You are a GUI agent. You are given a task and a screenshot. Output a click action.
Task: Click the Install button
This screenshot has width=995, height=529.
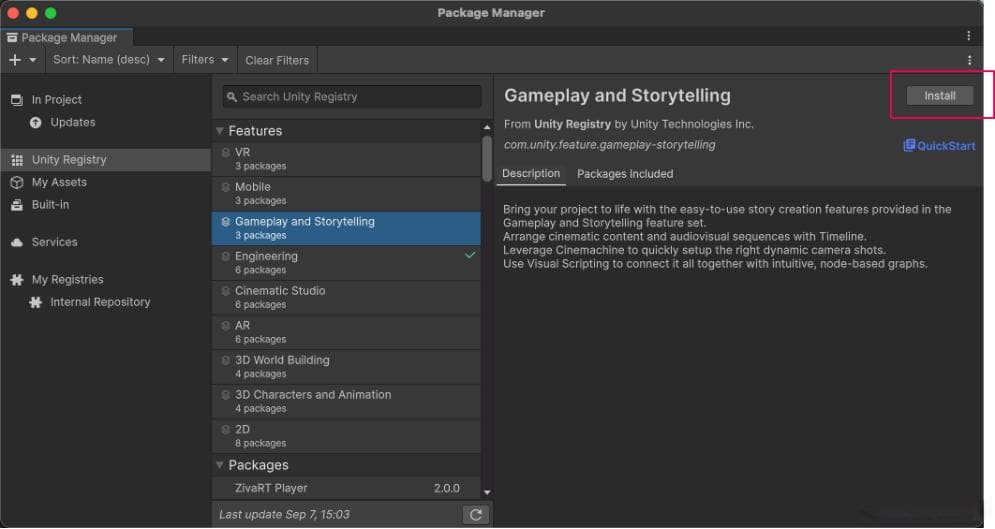pyautogui.click(x=940, y=96)
